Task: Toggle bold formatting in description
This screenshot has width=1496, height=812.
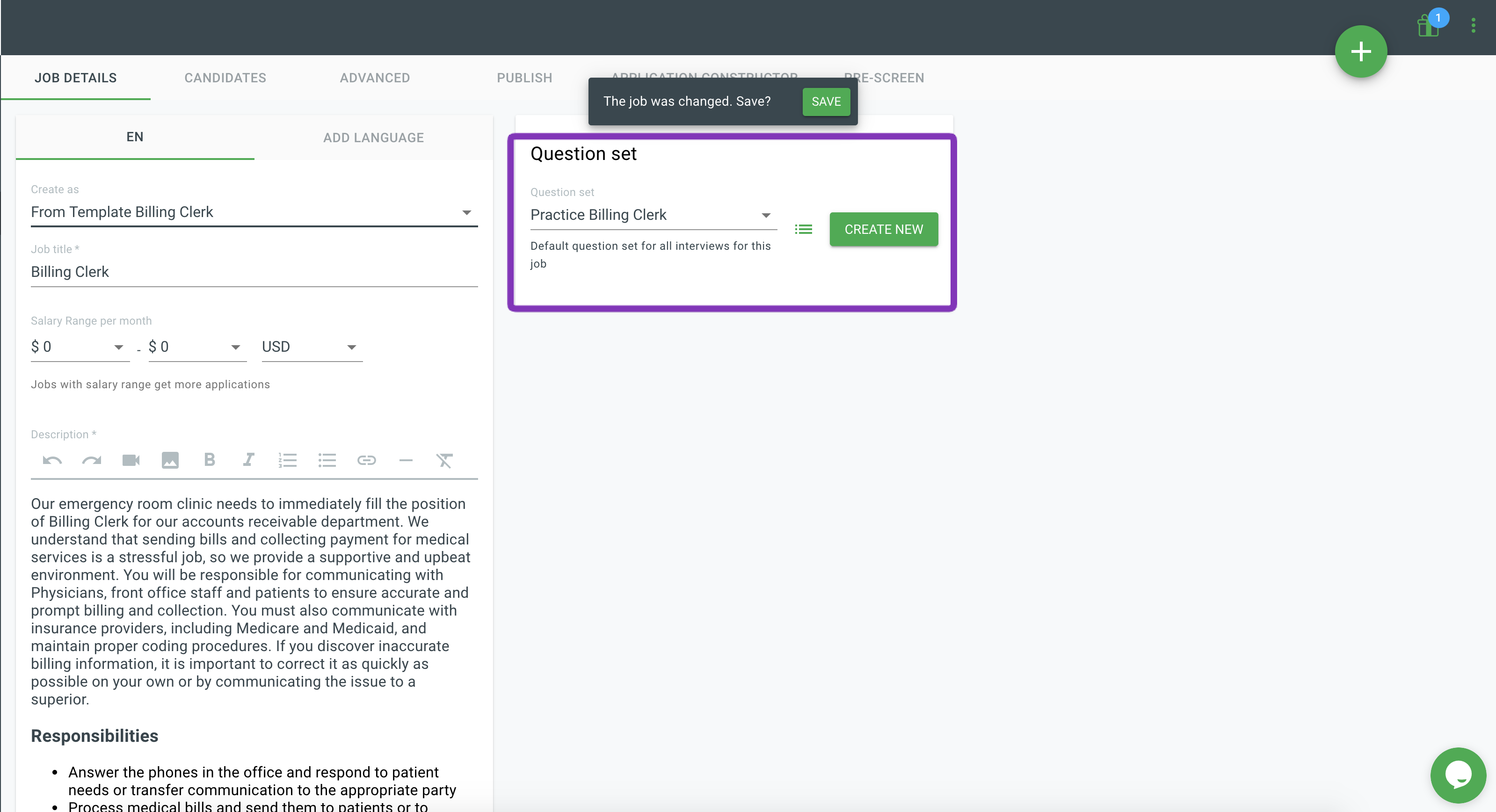Action: pyautogui.click(x=210, y=460)
